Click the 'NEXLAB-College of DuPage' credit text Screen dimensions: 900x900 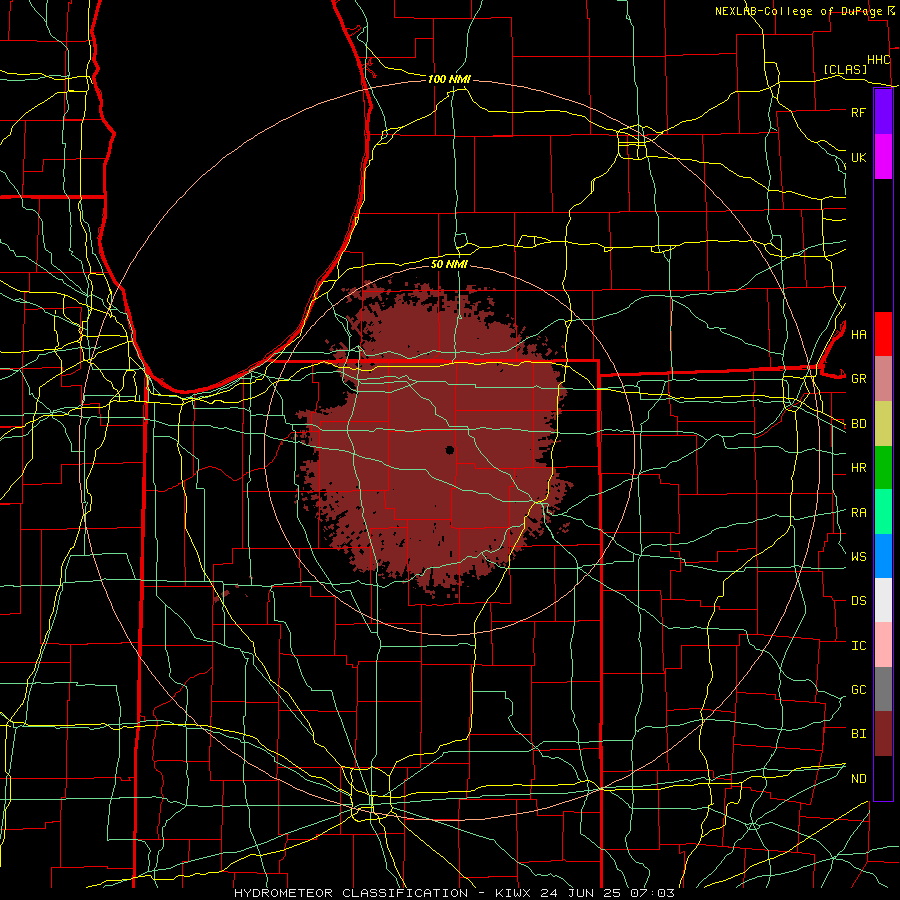point(799,11)
